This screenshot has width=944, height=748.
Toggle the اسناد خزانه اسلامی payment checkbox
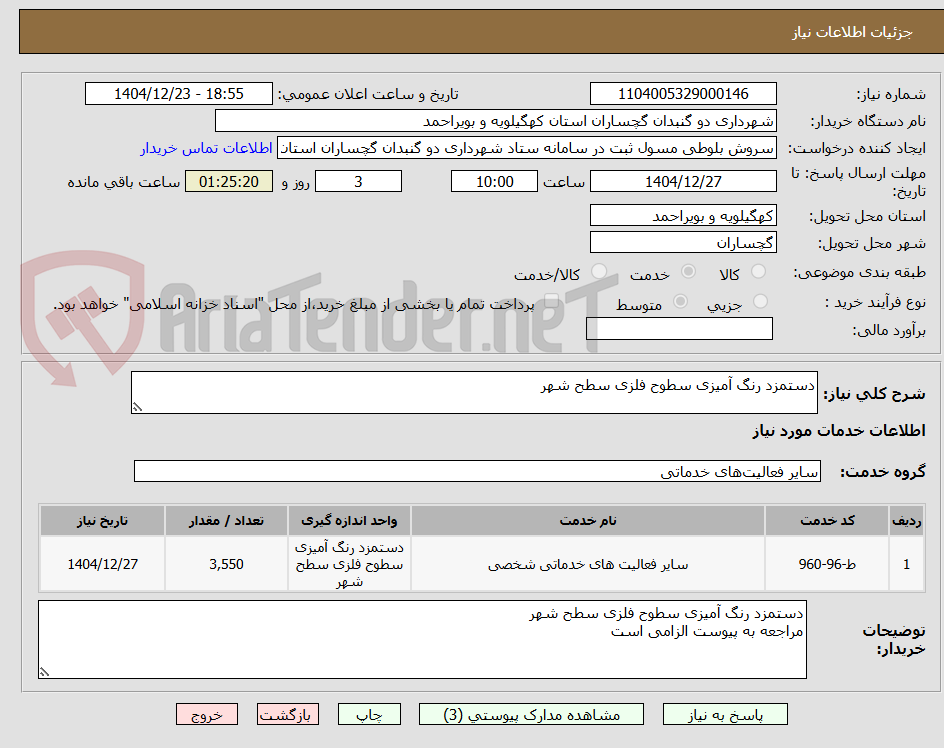pos(551,301)
